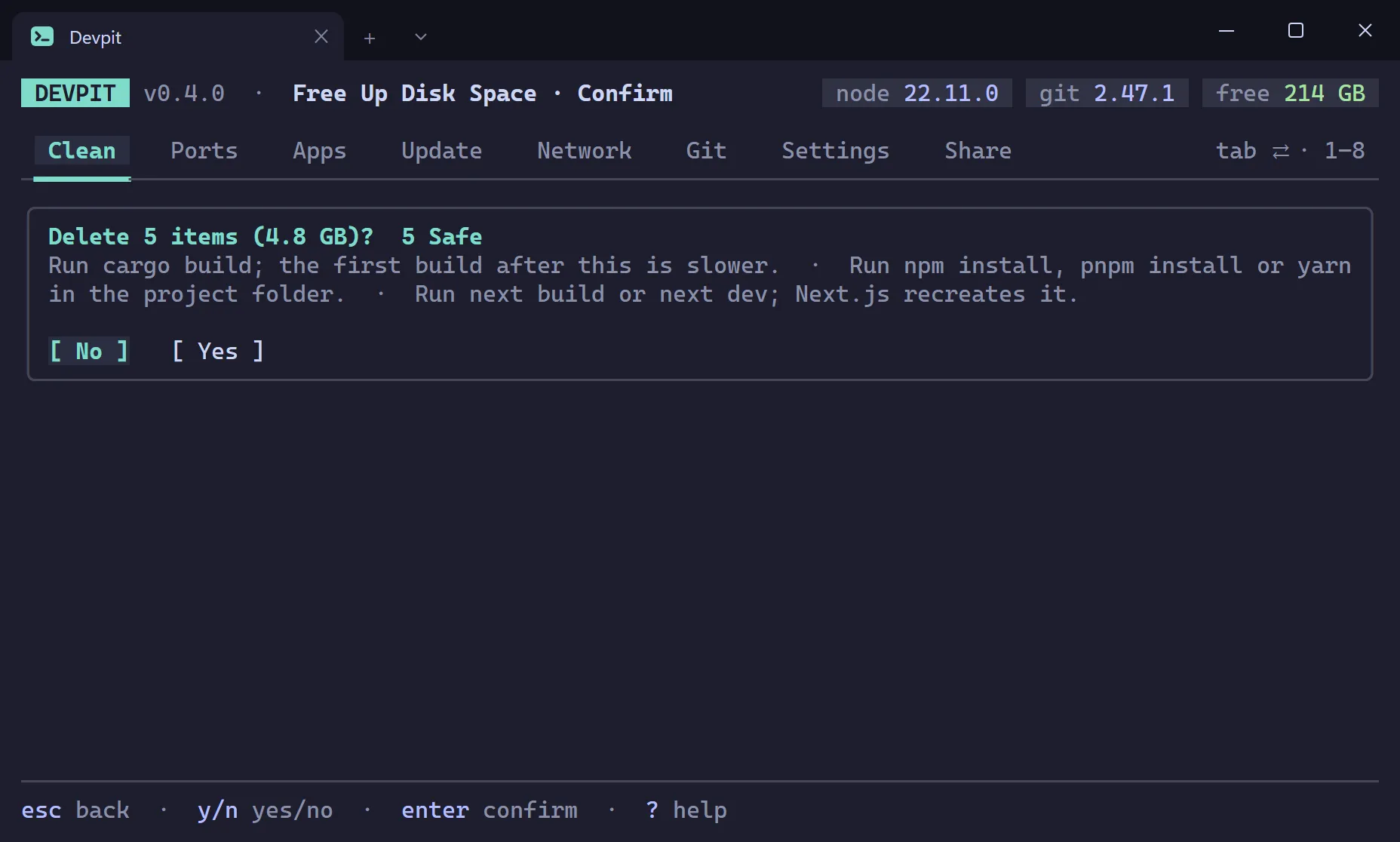Click the DEVPIT logo badge
Viewport: 1400px width, 842px height.
(x=75, y=93)
